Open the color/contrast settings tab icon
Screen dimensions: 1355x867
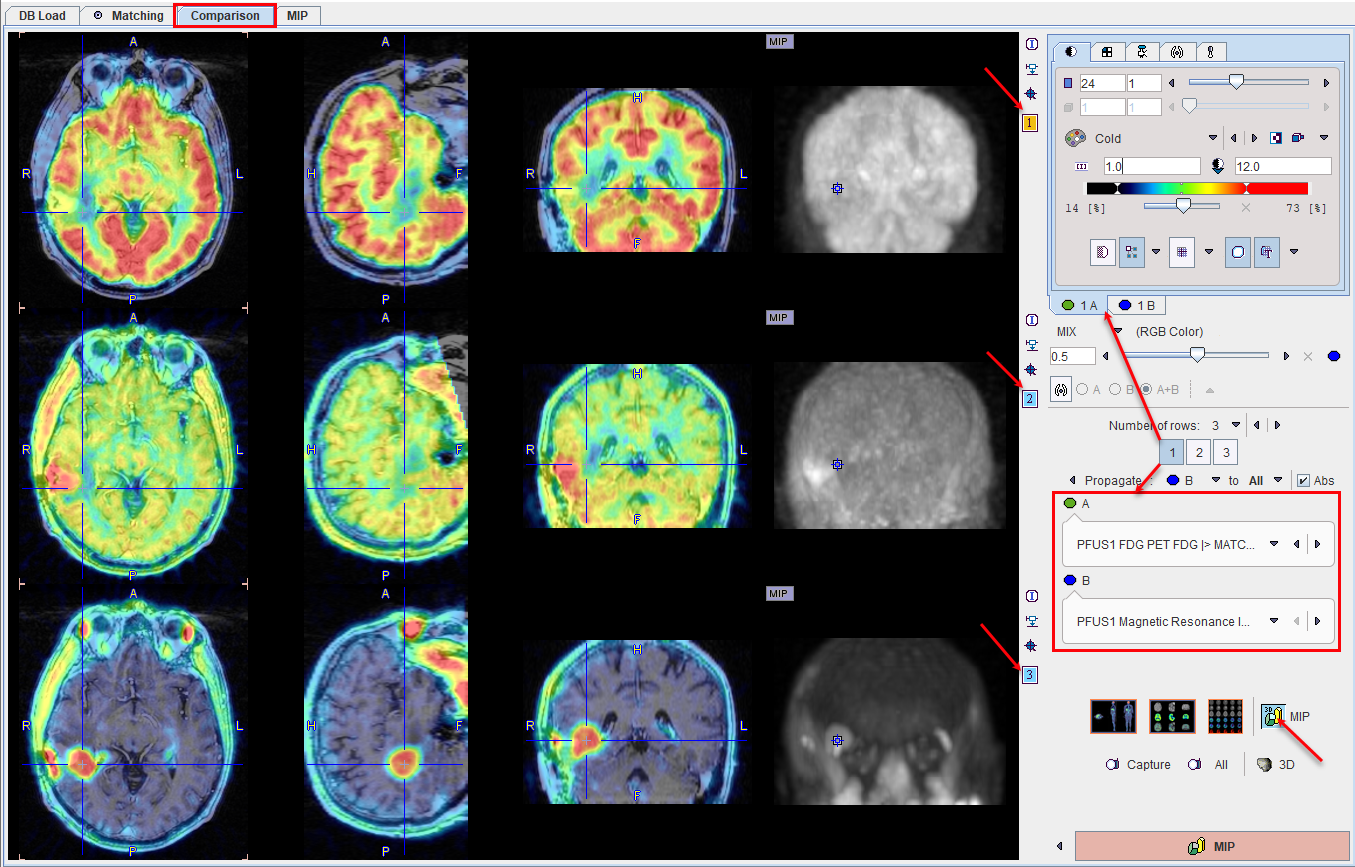(x=1072, y=51)
